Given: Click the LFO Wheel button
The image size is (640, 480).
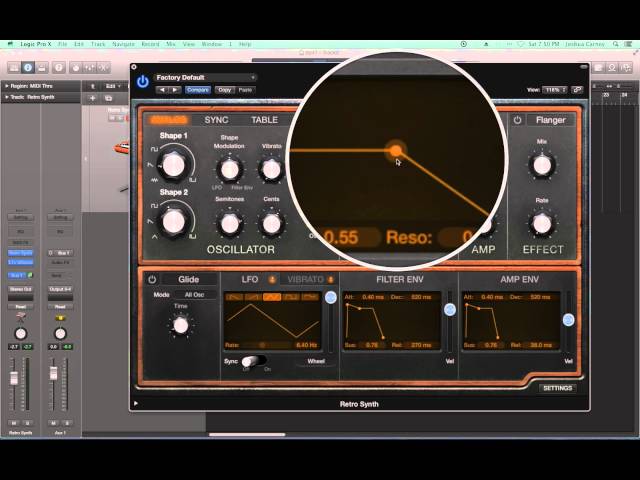Looking at the screenshot, I should pyautogui.click(x=316, y=361).
